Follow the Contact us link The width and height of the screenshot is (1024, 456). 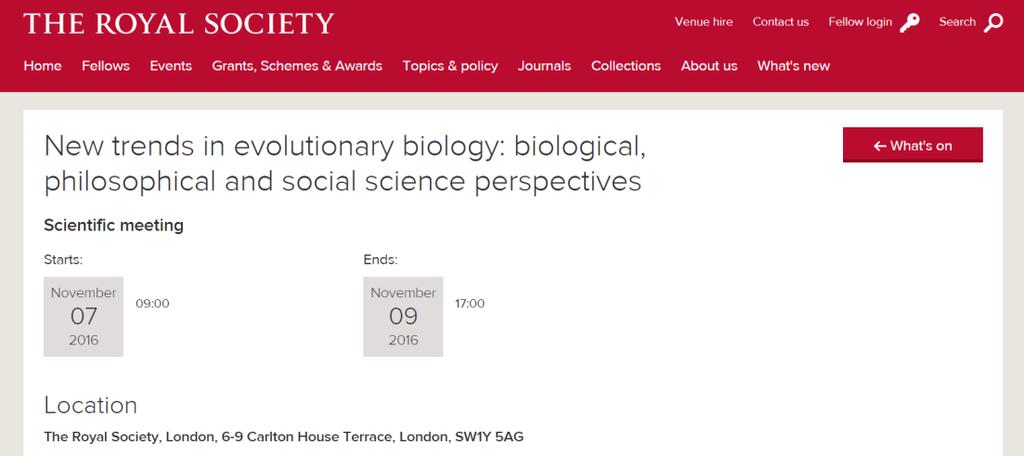(780, 22)
